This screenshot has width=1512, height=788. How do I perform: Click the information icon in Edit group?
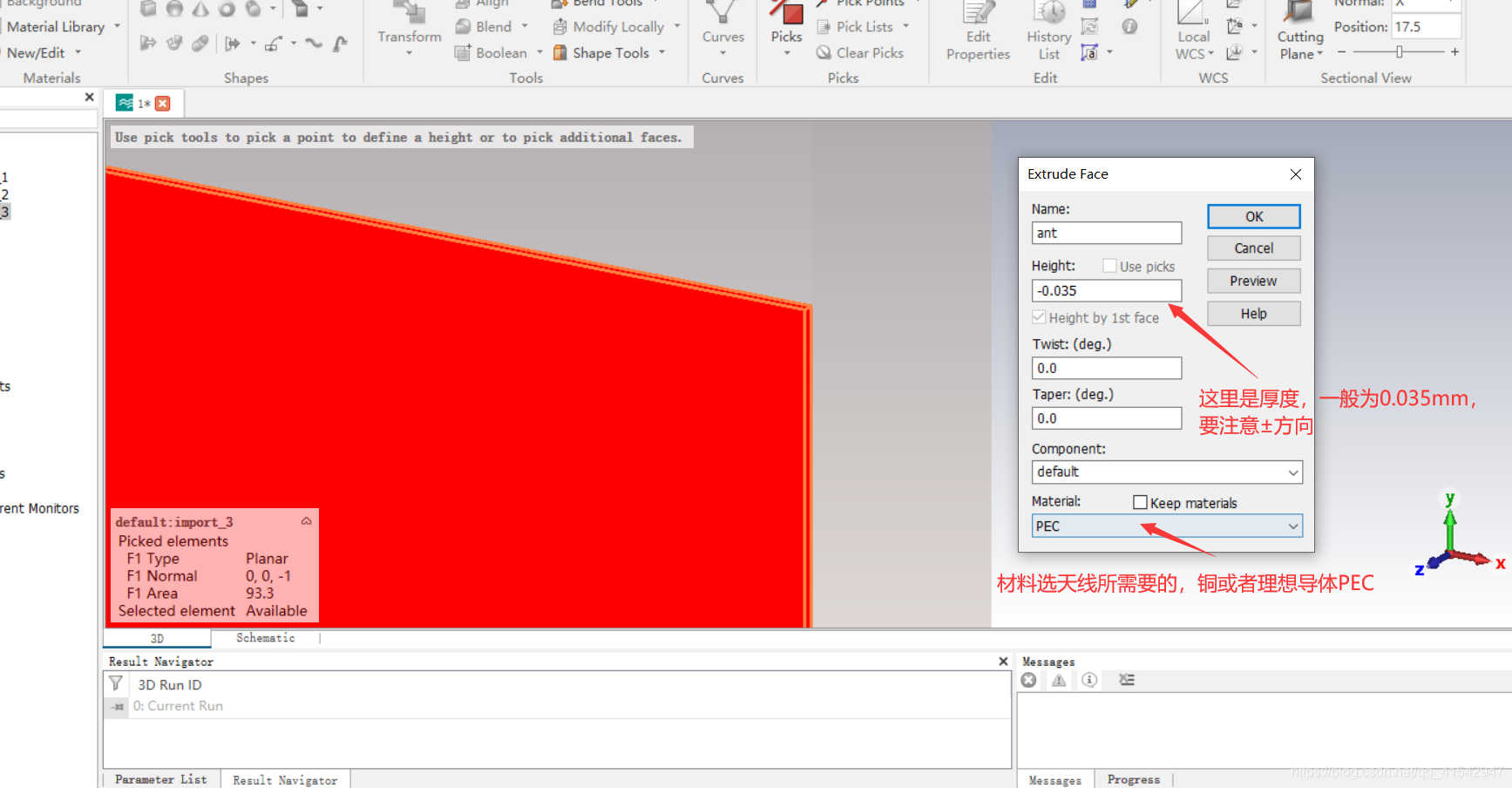1129,27
